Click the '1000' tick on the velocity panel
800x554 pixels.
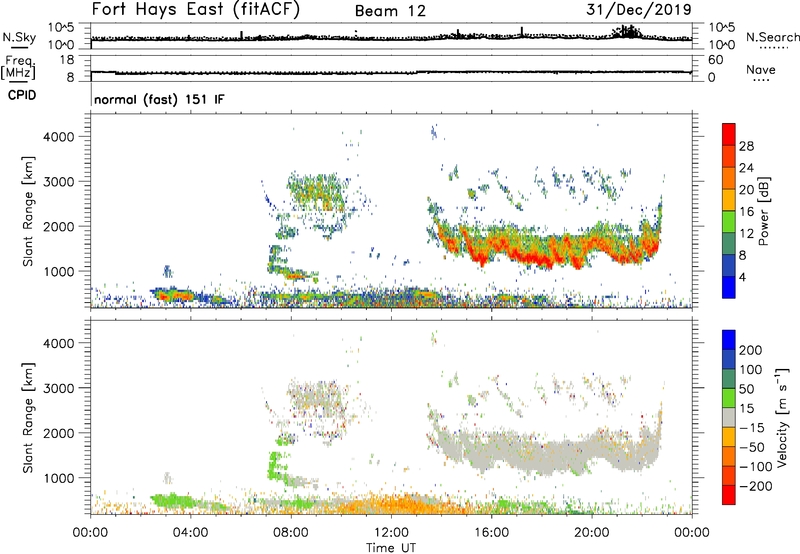tap(59, 478)
